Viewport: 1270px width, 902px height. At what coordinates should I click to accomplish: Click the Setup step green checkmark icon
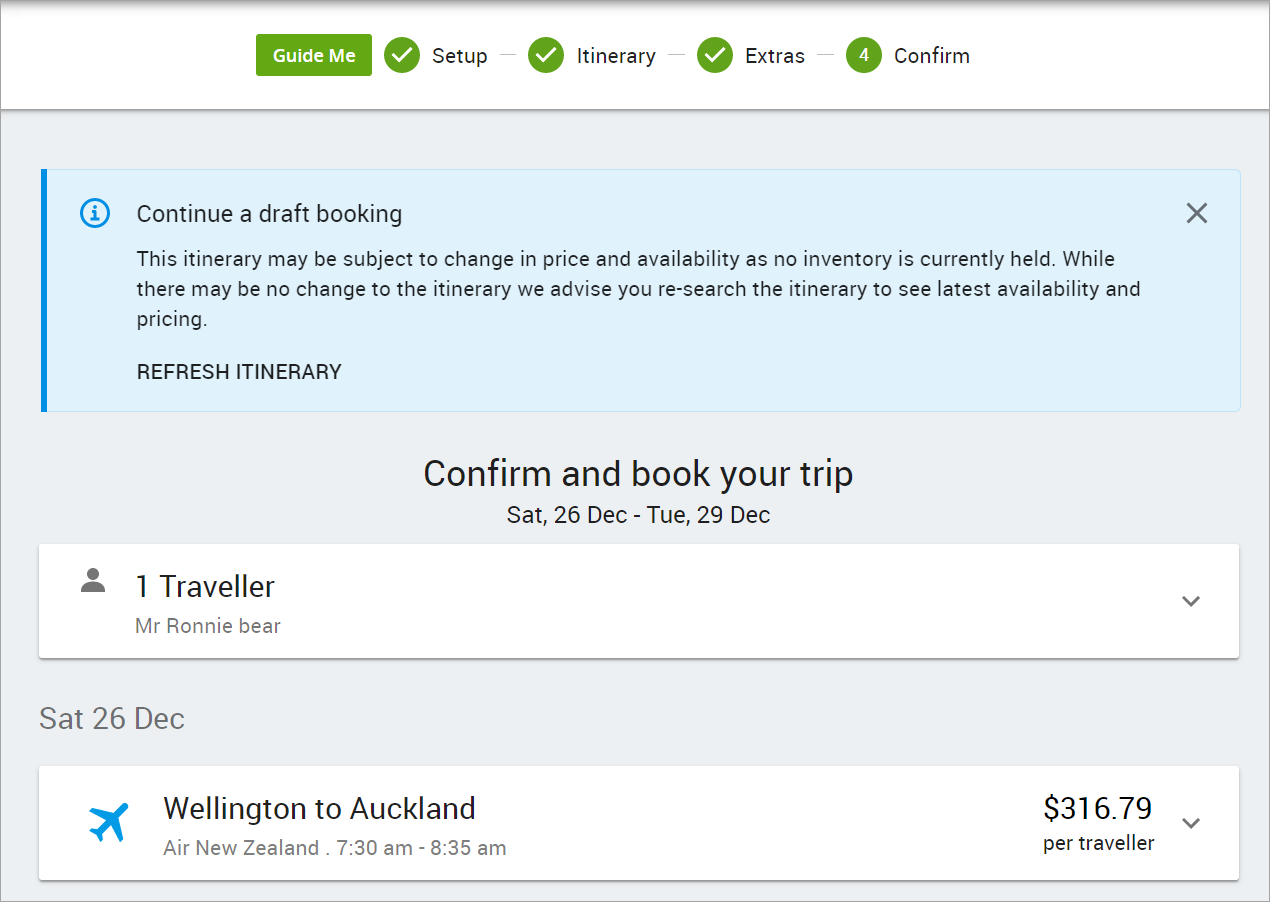click(402, 55)
